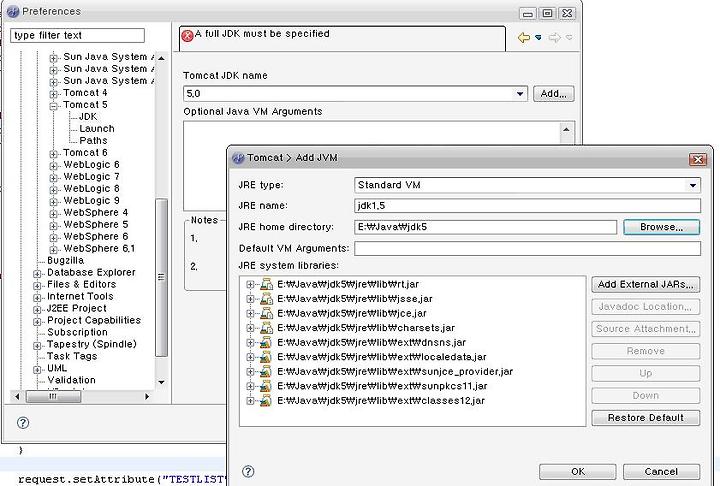Expand the UML tree node

[37, 369]
